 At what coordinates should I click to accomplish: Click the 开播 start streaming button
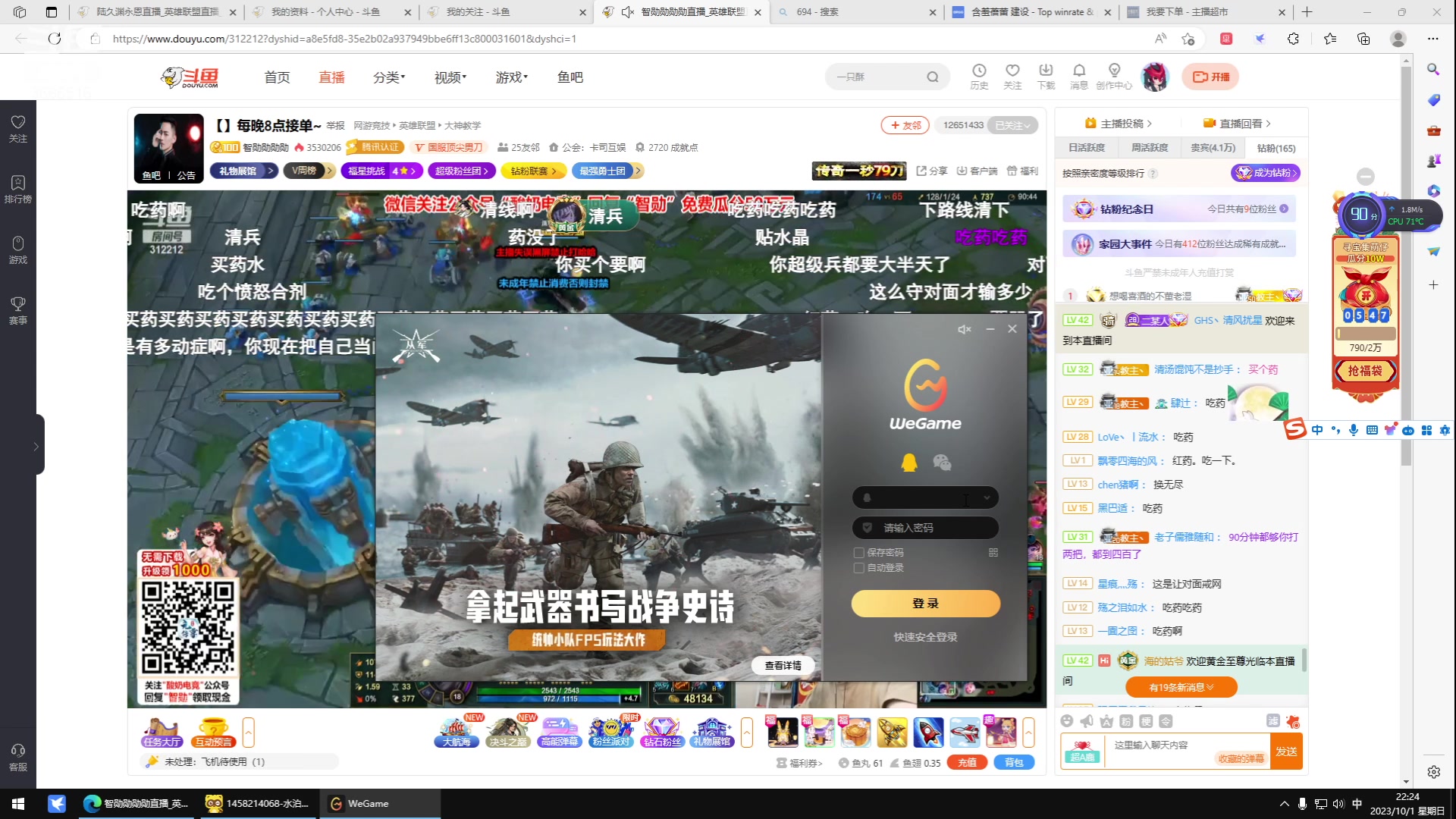pyautogui.click(x=1210, y=77)
